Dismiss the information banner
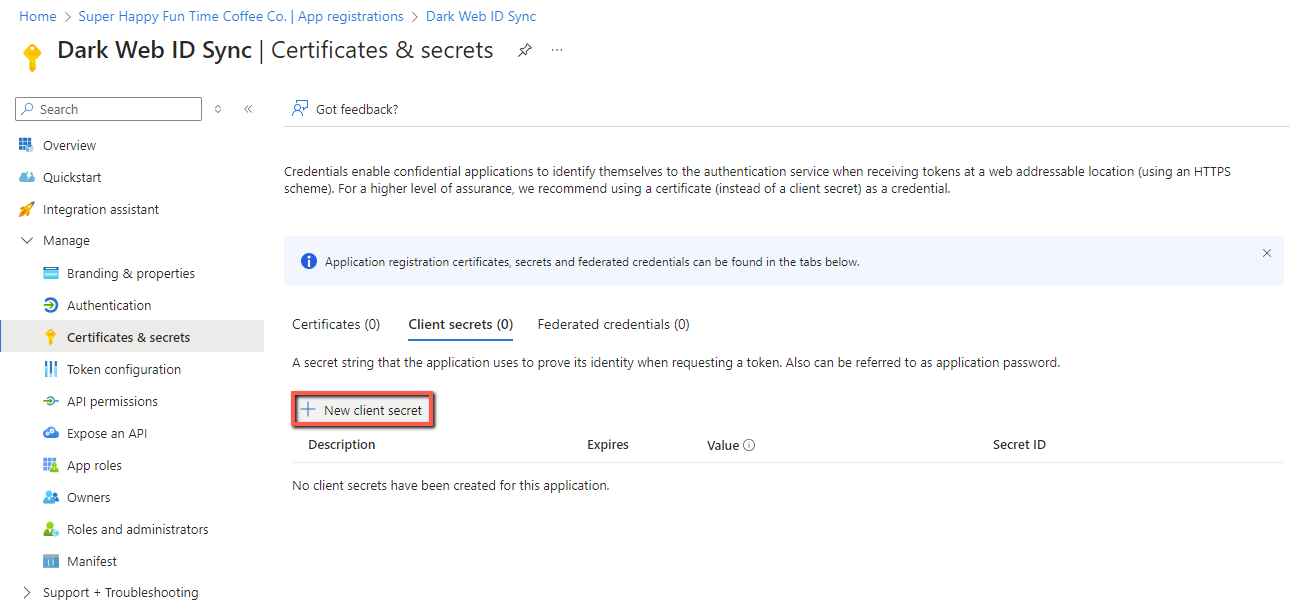Screen dimensions: 1290x614 point(1267,254)
